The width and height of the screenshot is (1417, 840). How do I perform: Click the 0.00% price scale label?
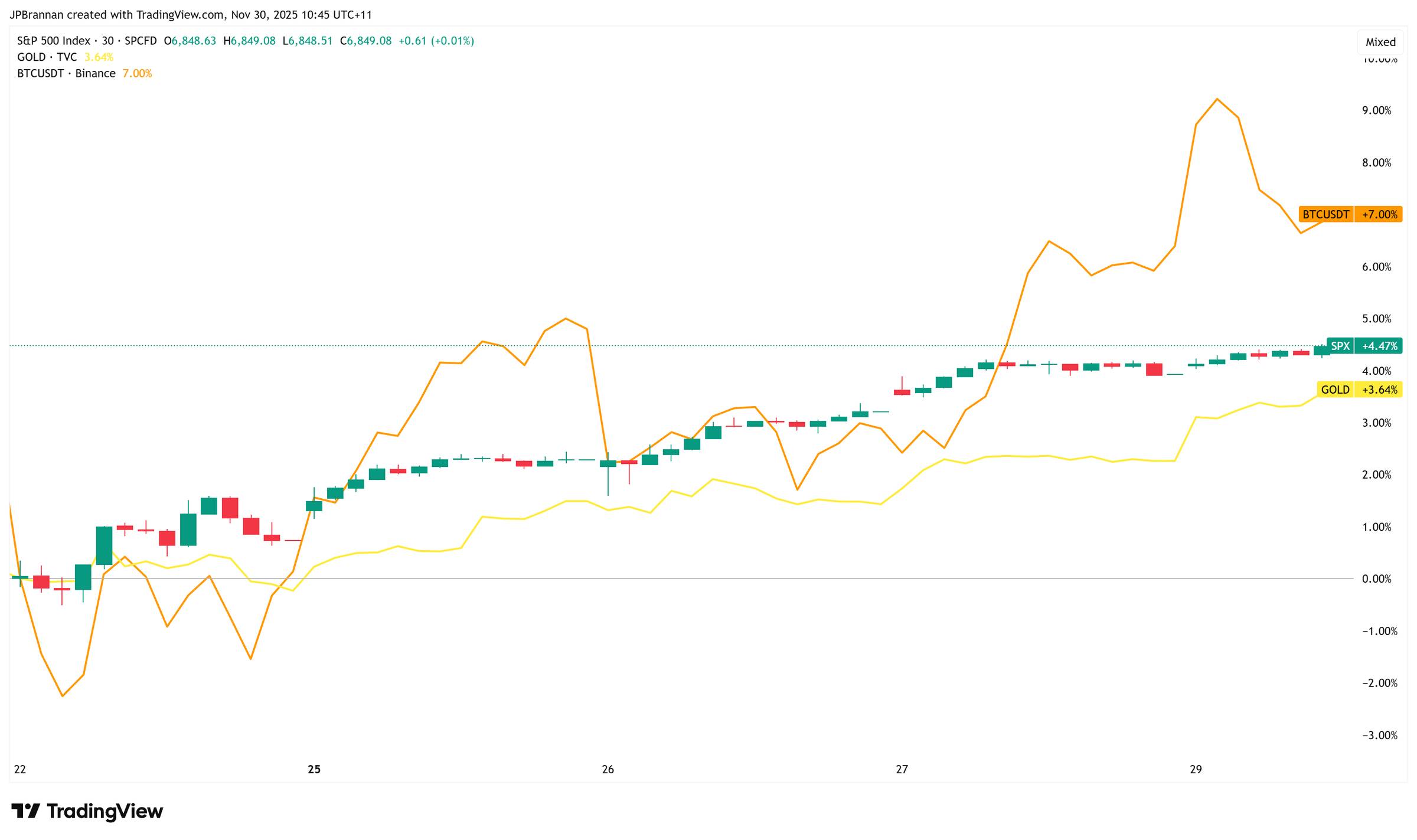(1376, 579)
